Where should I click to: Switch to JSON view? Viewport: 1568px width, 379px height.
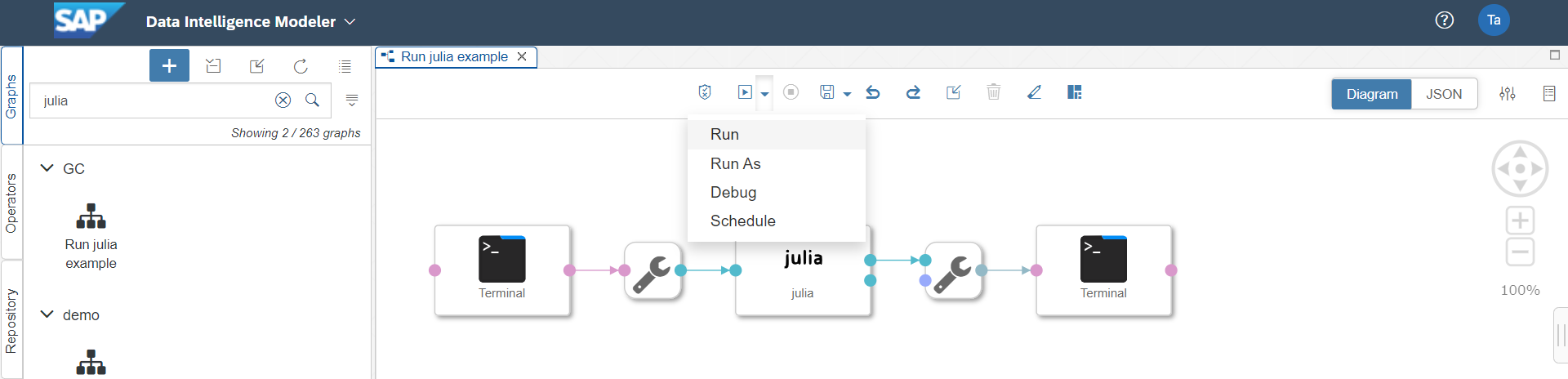1444,94
